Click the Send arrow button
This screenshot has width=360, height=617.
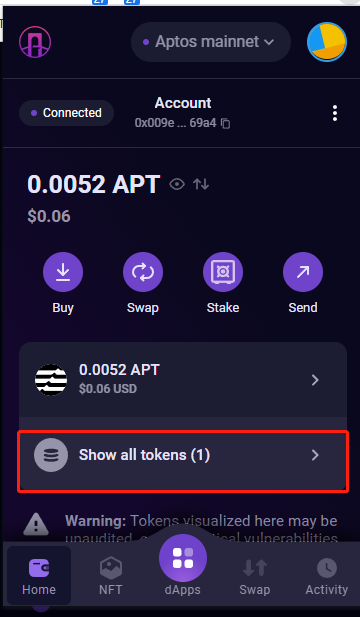click(303, 272)
